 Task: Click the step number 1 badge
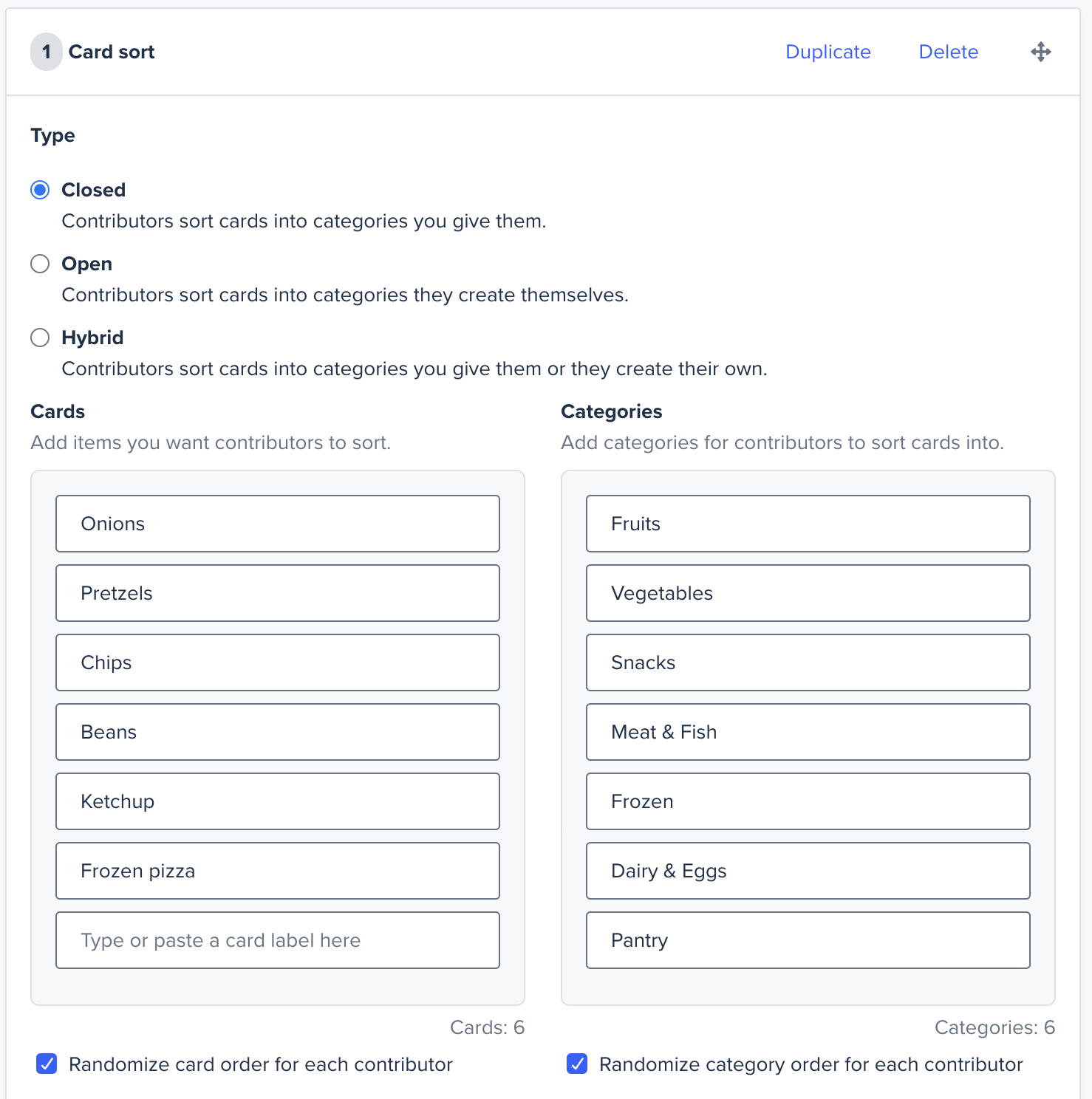click(47, 52)
